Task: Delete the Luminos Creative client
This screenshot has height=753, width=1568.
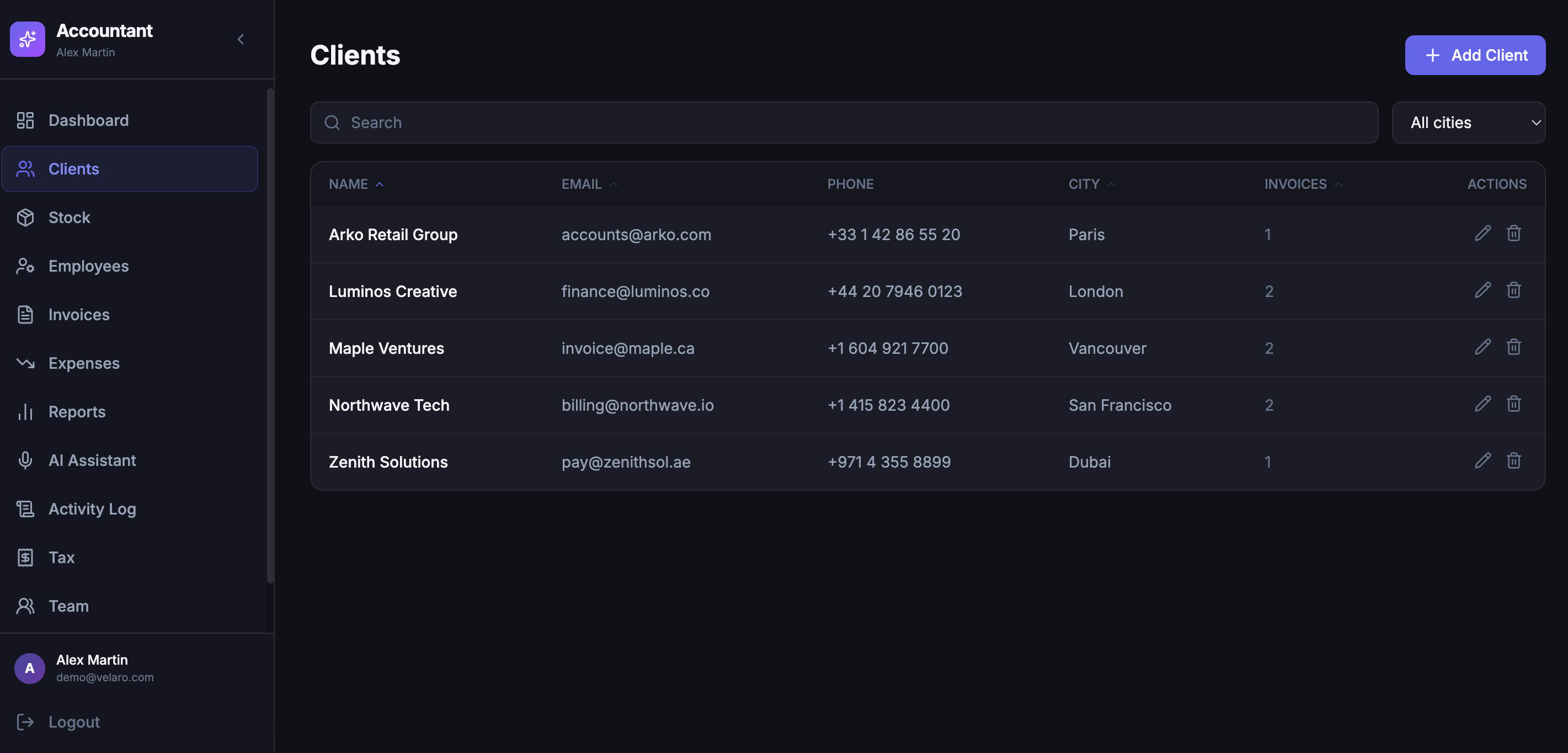Action: [x=1513, y=290]
